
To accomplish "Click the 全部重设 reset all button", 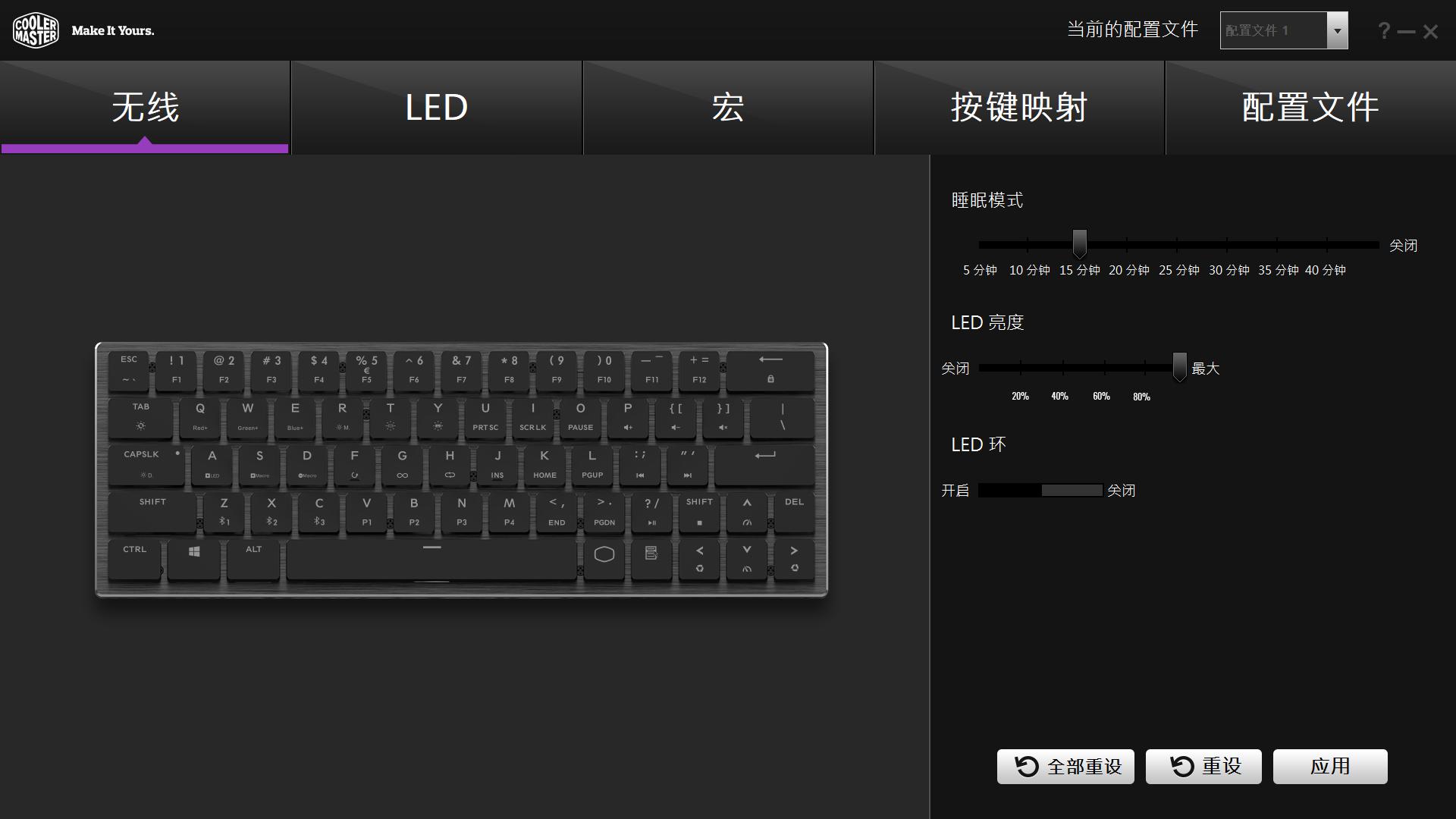I will tap(1065, 767).
